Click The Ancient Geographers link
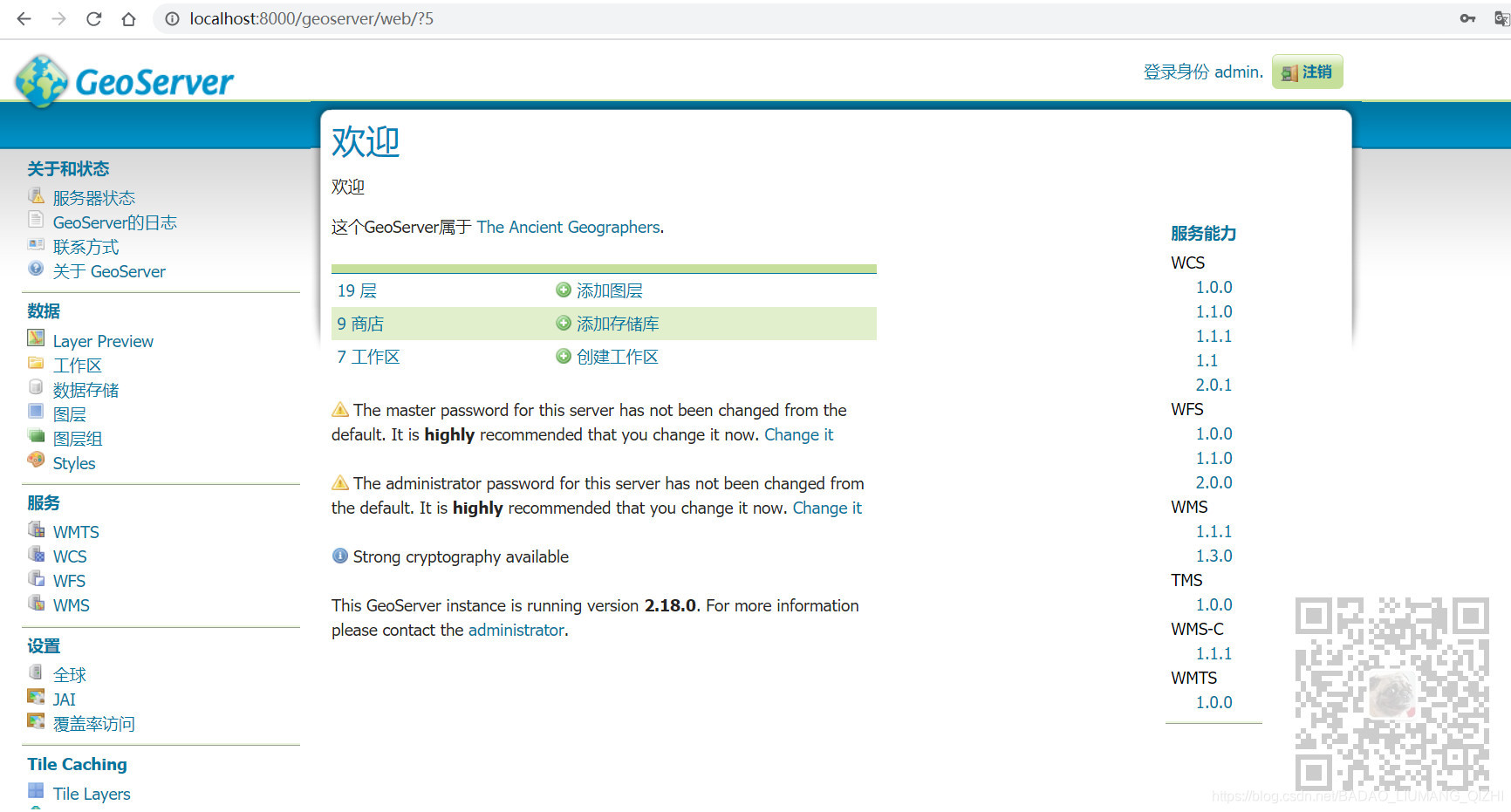 pos(569,227)
